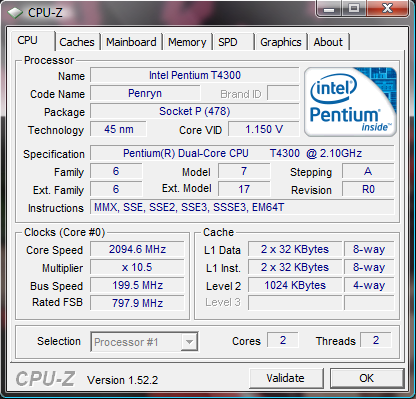The width and height of the screenshot is (416, 399).
Task: Click the Cache group label
Action: click(219, 232)
